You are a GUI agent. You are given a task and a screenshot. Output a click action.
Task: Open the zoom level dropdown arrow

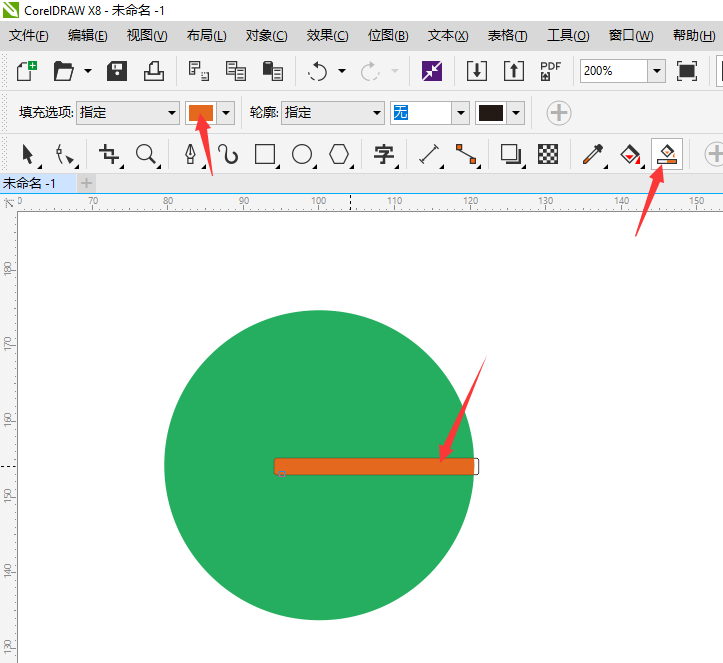657,71
